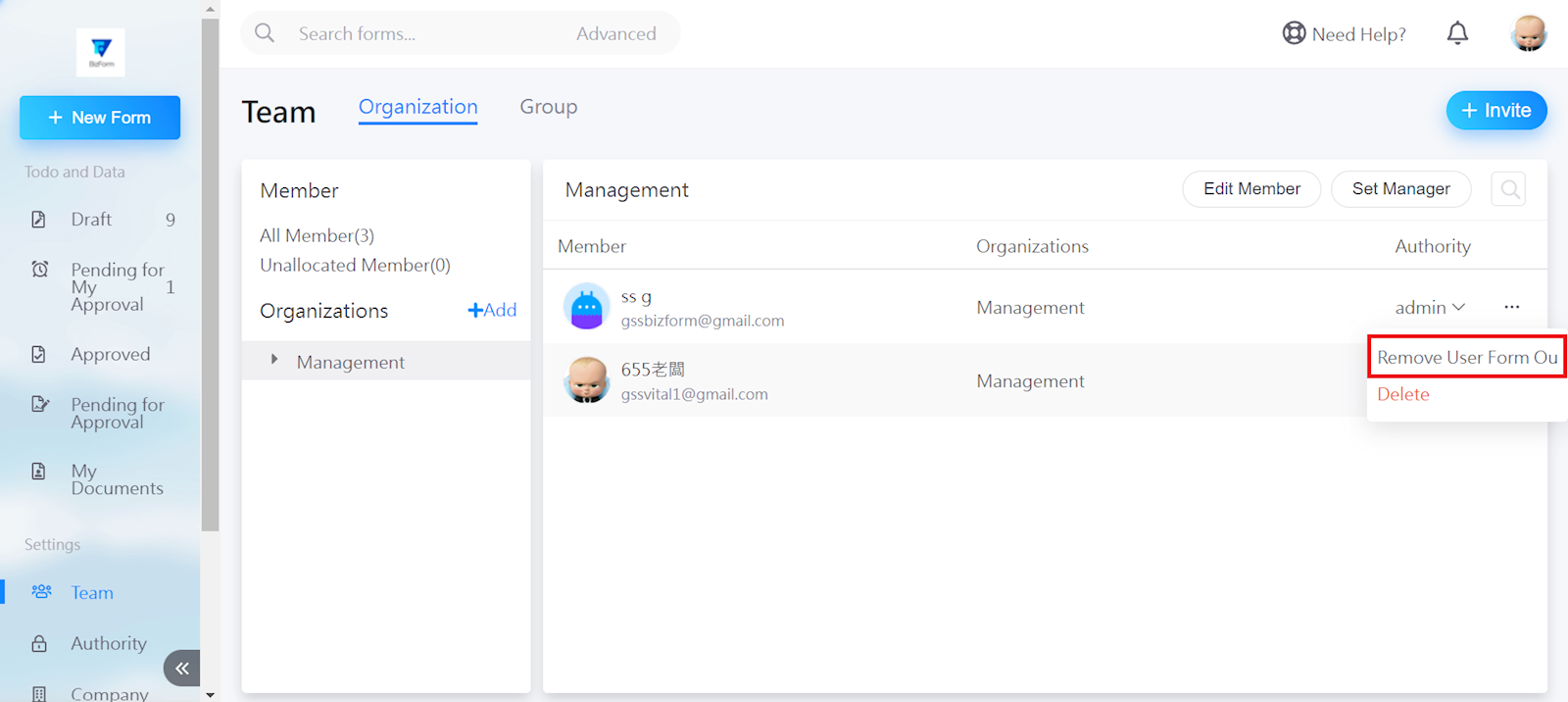Choose Delete from the context menu
Viewport: 1568px width, 702px height.
coord(1402,394)
